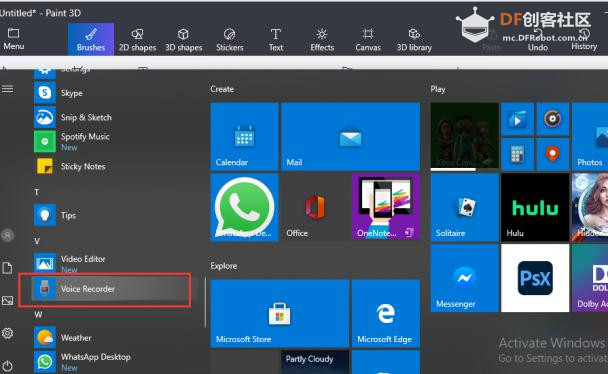Switch to the 3D shapes tab

tap(183, 39)
